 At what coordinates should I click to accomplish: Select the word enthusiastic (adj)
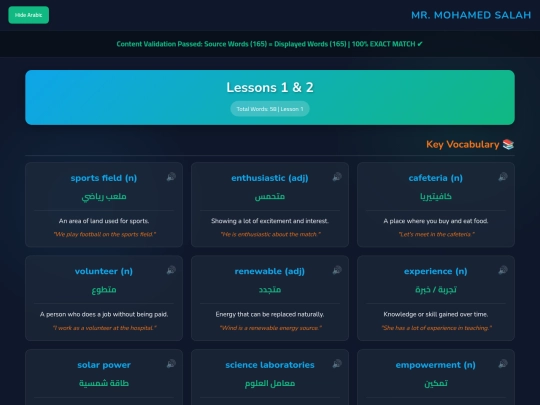coord(270,178)
